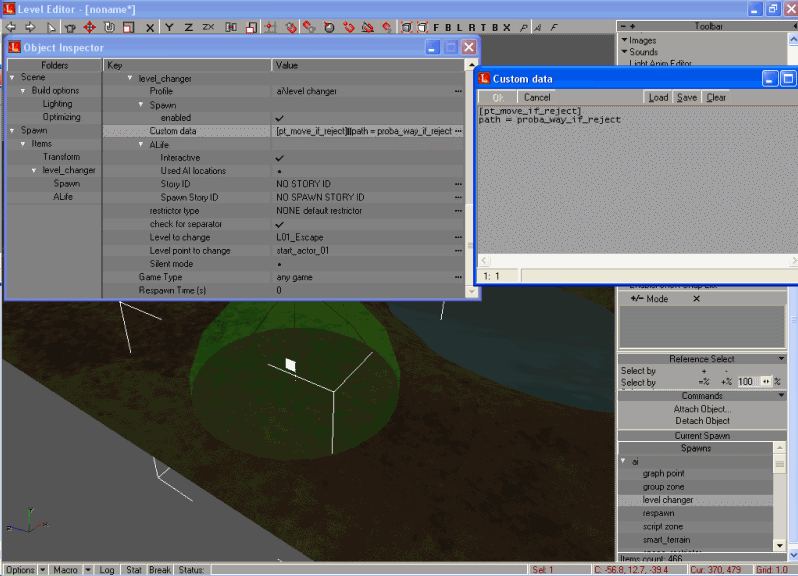Click the Select by percent 100 field
Image resolution: width=798 pixels, height=576 pixels.
747,382
